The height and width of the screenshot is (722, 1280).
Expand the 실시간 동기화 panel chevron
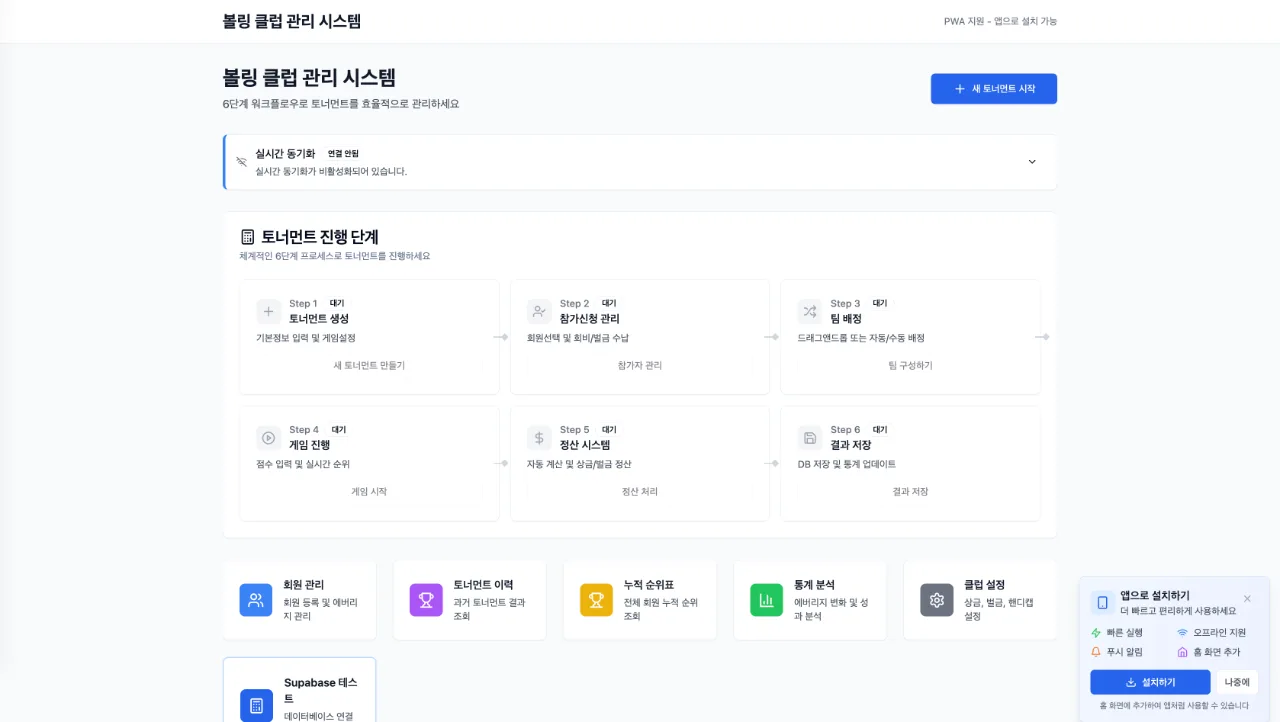tap(1032, 162)
